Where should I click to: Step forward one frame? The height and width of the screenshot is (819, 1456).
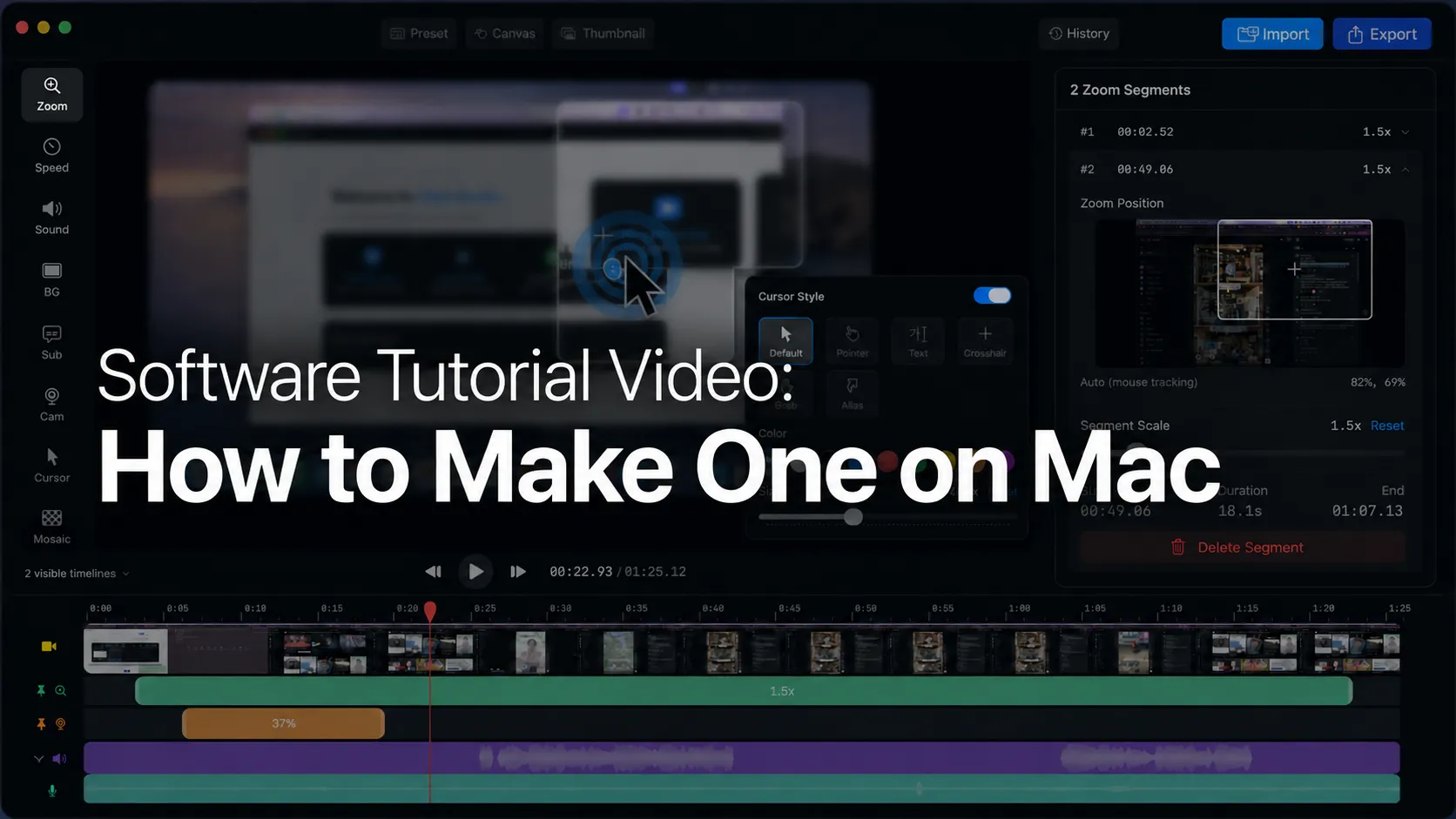518,572
